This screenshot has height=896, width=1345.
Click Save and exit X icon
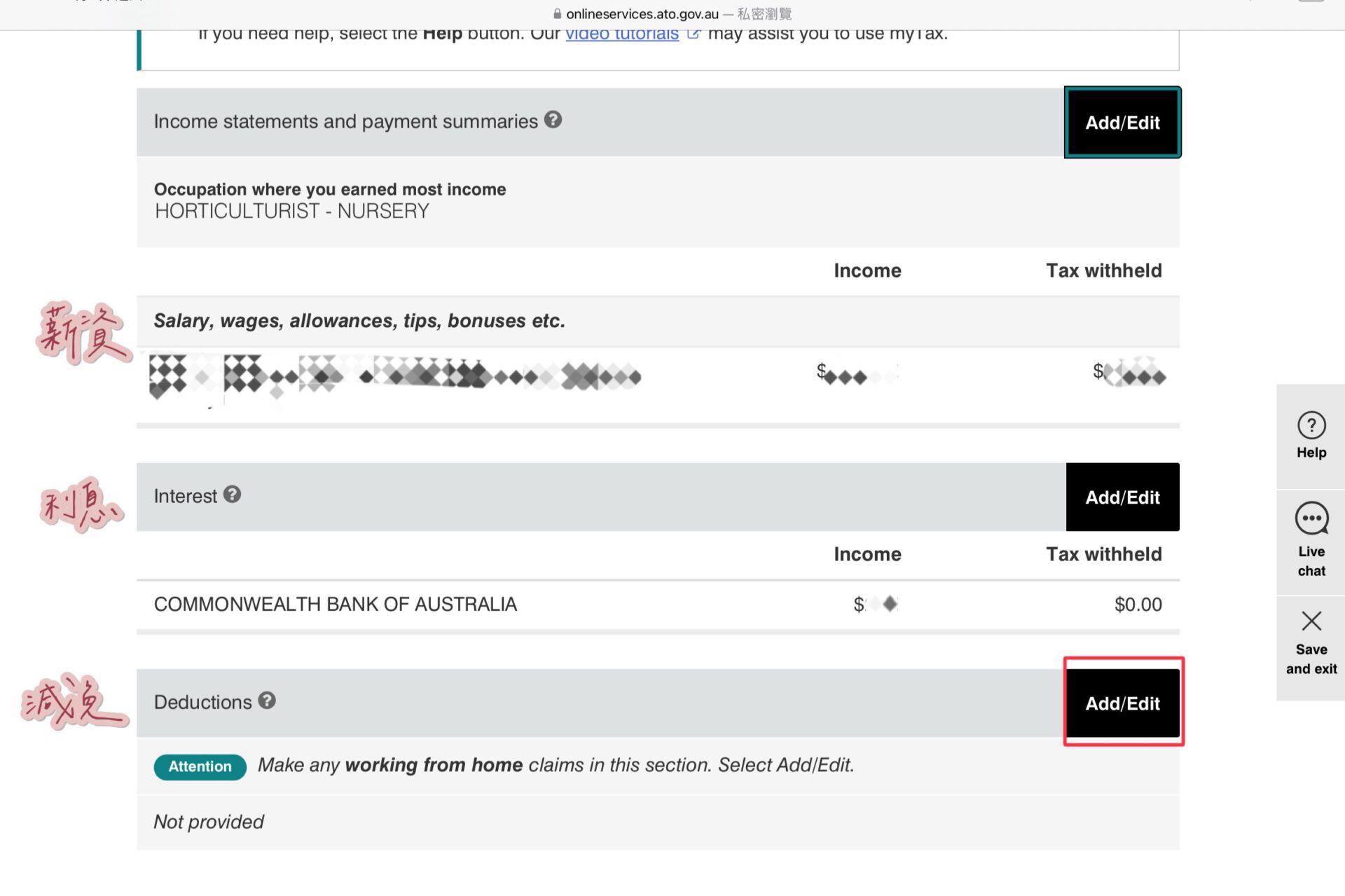point(1311,621)
